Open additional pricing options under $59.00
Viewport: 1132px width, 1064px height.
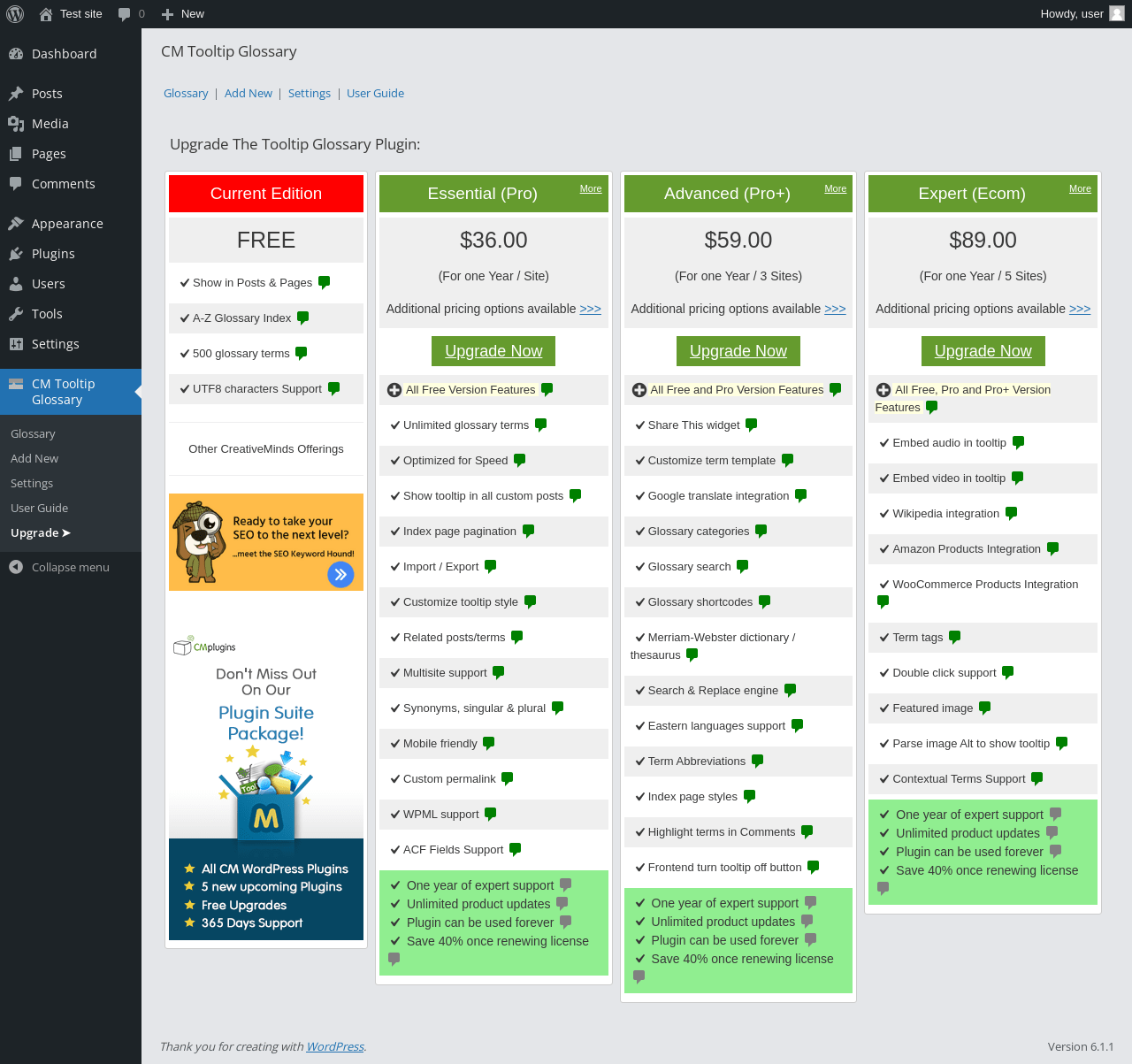coord(835,309)
